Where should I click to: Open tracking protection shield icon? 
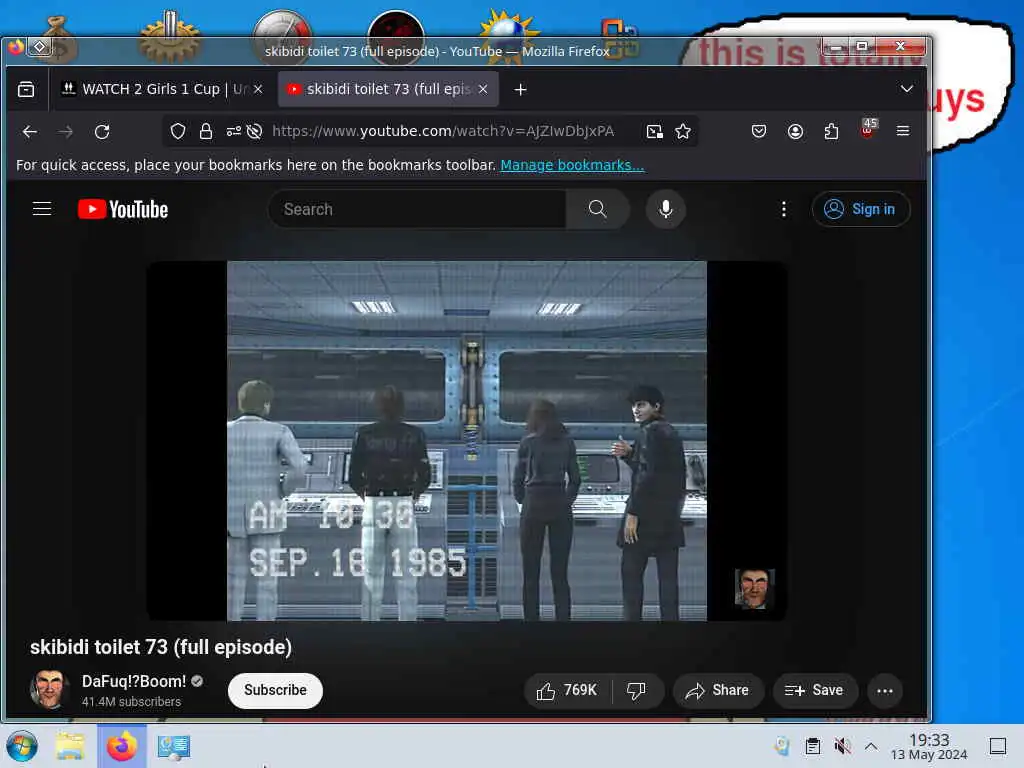[178, 131]
